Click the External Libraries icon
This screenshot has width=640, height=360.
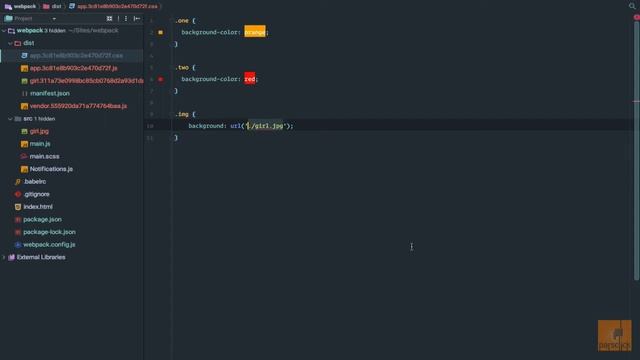[x=11, y=257]
